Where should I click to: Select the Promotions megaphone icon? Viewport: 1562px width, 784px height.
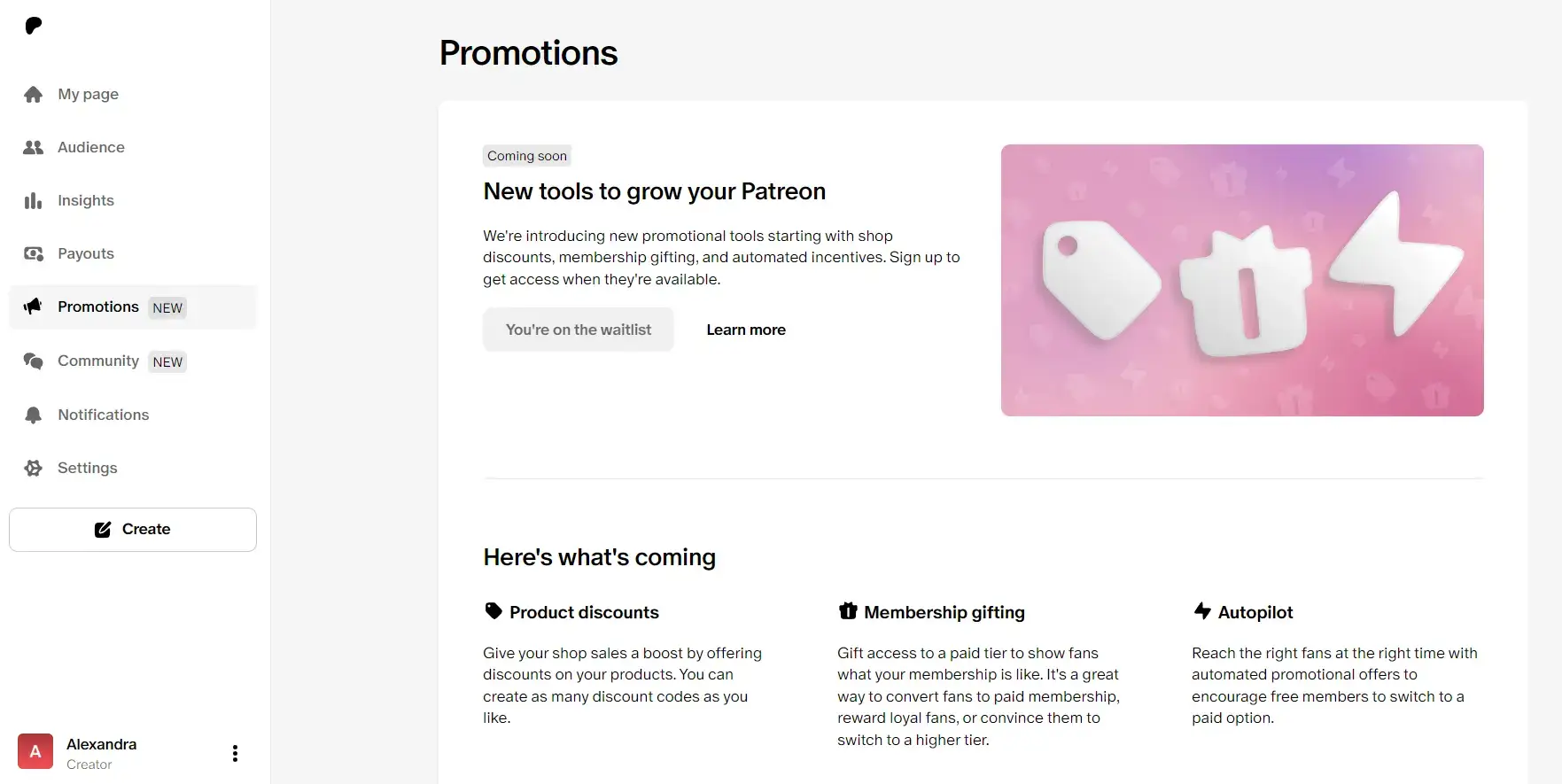[x=33, y=307]
